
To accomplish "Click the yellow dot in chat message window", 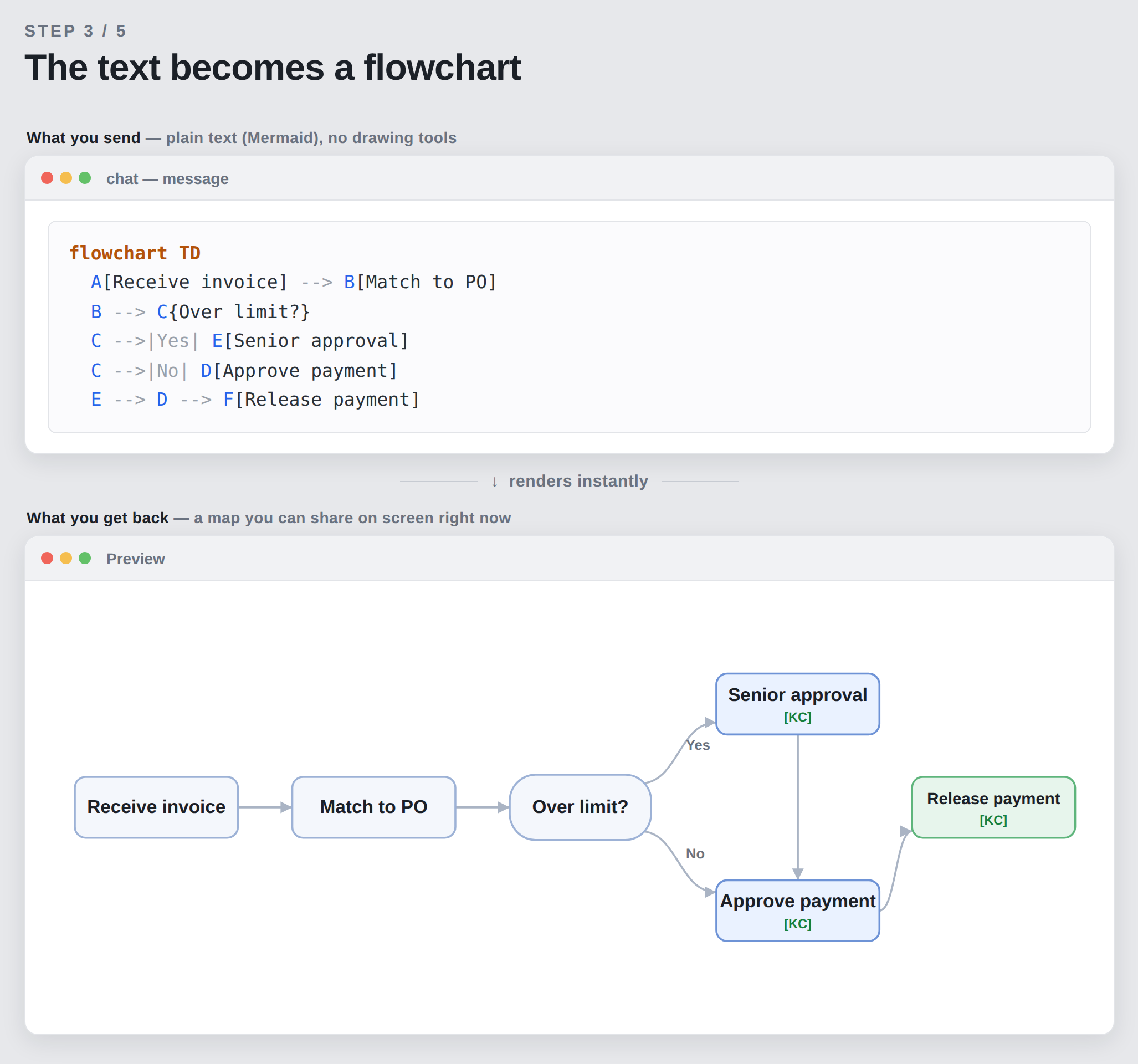I will click(x=66, y=178).
